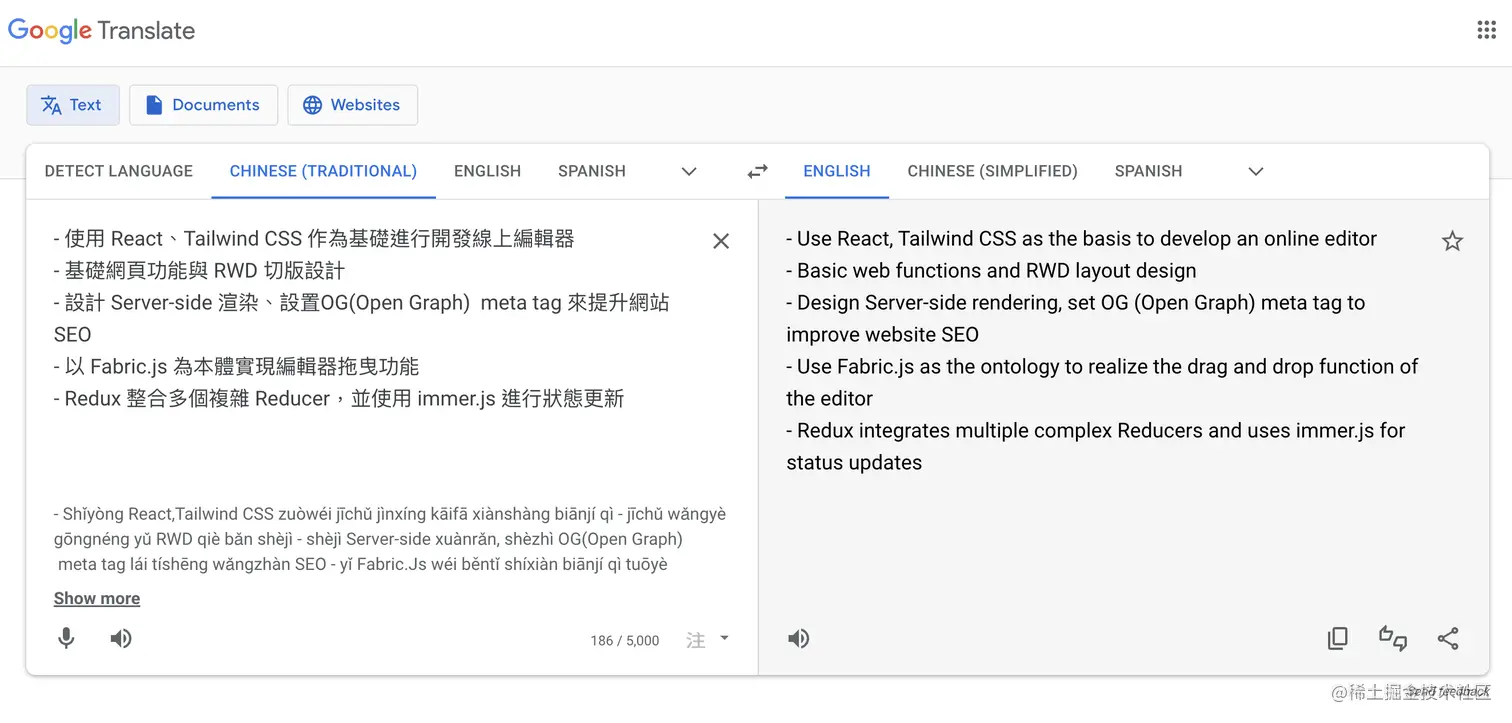Switch to Websites translation mode
The height and width of the screenshot is (723, 1512).
(352, 105)
